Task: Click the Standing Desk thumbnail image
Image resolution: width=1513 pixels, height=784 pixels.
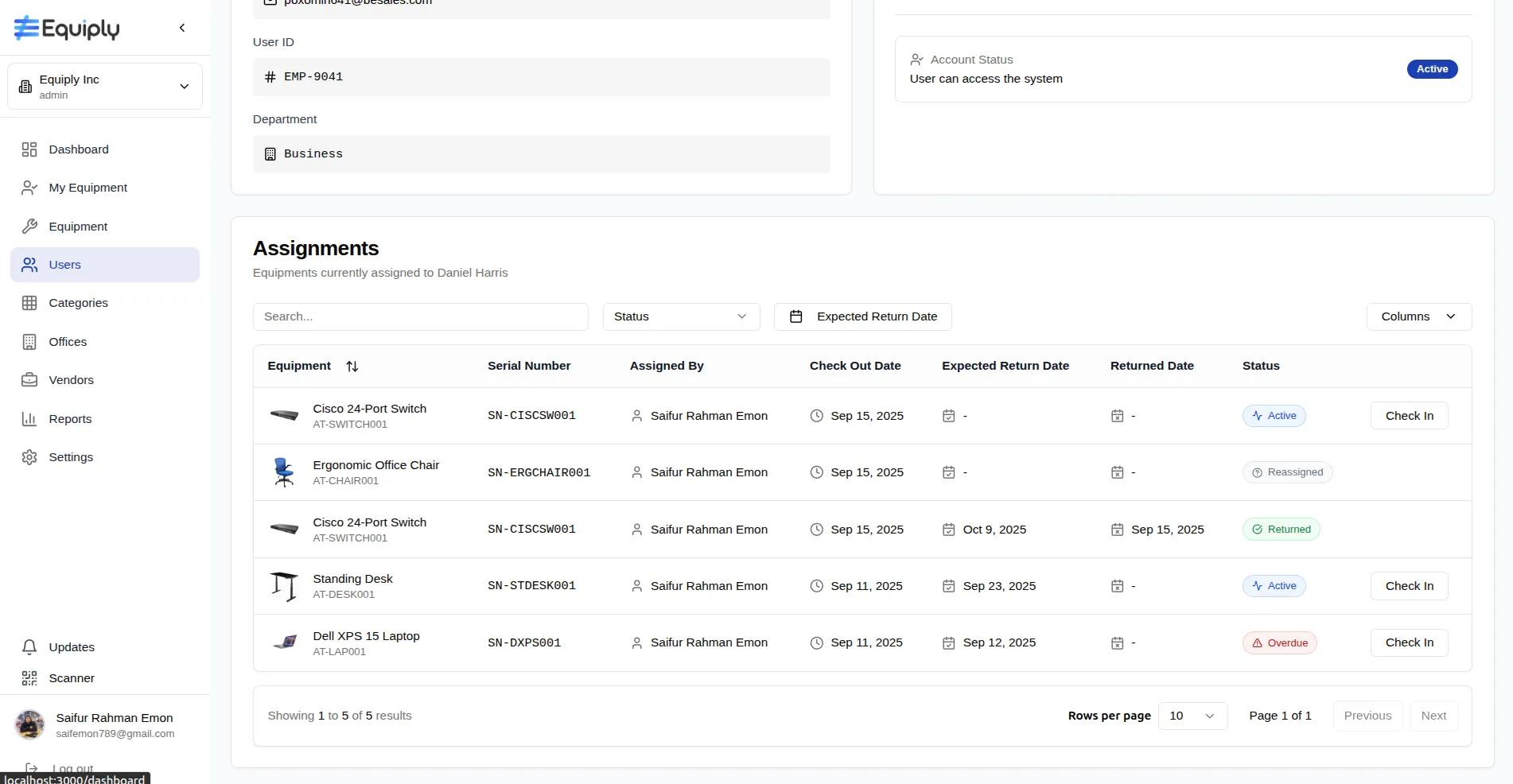Action: (284, 587)
